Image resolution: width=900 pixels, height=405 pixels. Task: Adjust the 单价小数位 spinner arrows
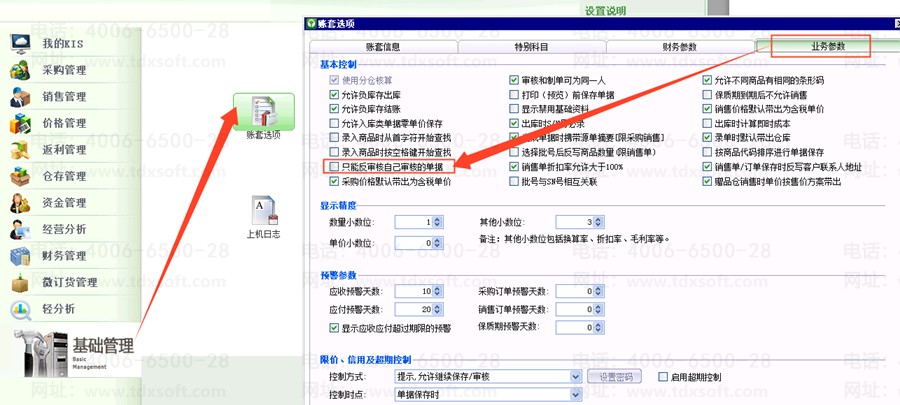(x=437, y=243)
